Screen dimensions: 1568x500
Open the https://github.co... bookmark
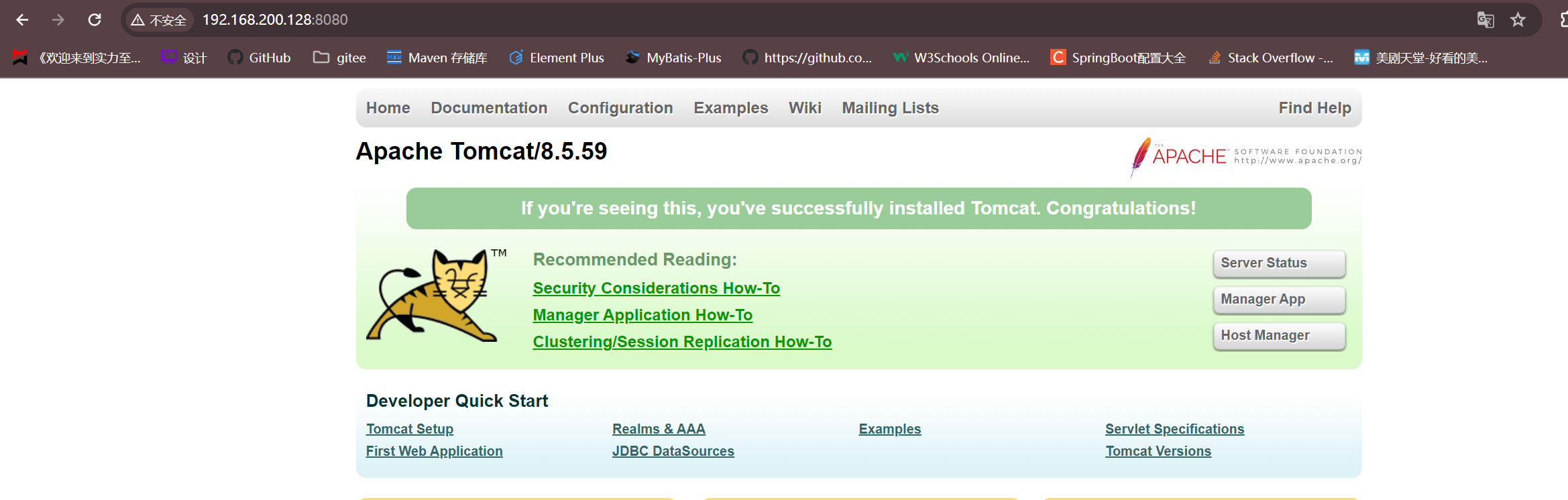807,58
